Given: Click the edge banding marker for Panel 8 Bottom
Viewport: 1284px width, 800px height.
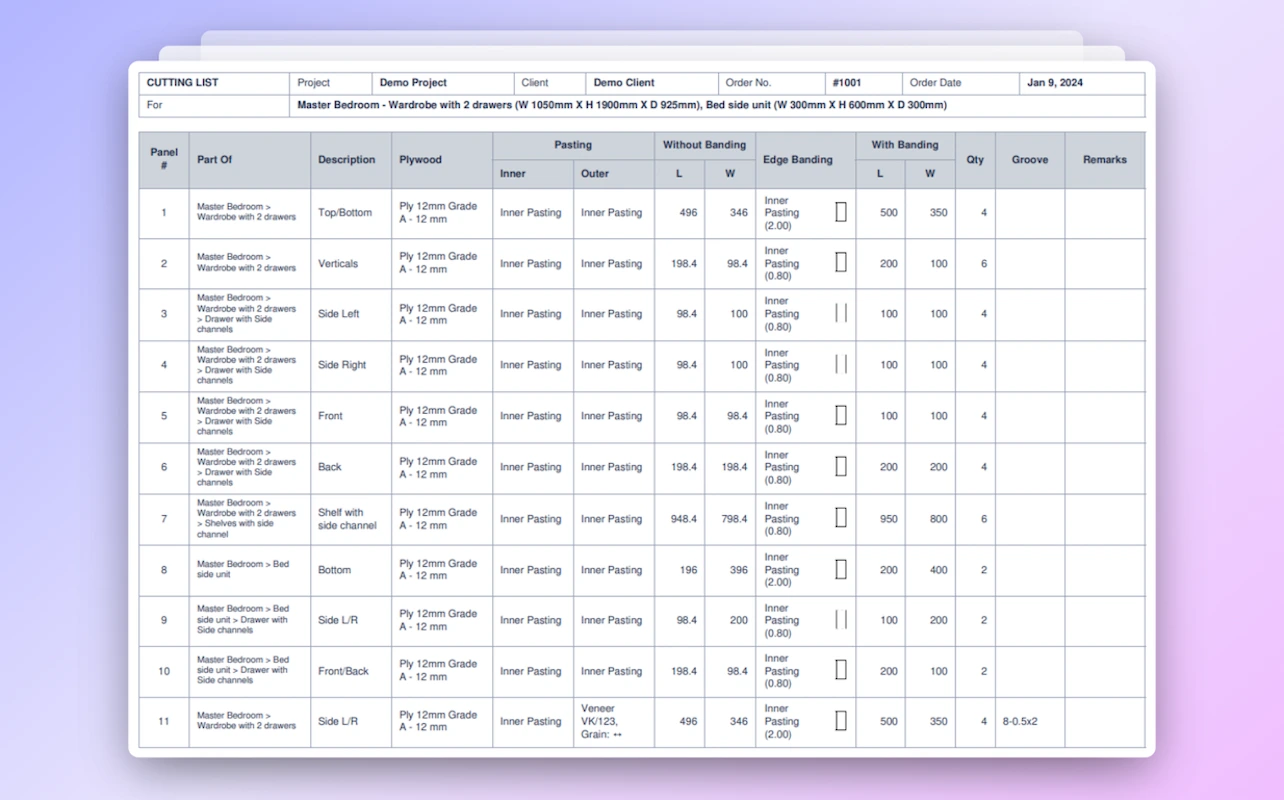Looking at the screenshot, I should [840, 569].
